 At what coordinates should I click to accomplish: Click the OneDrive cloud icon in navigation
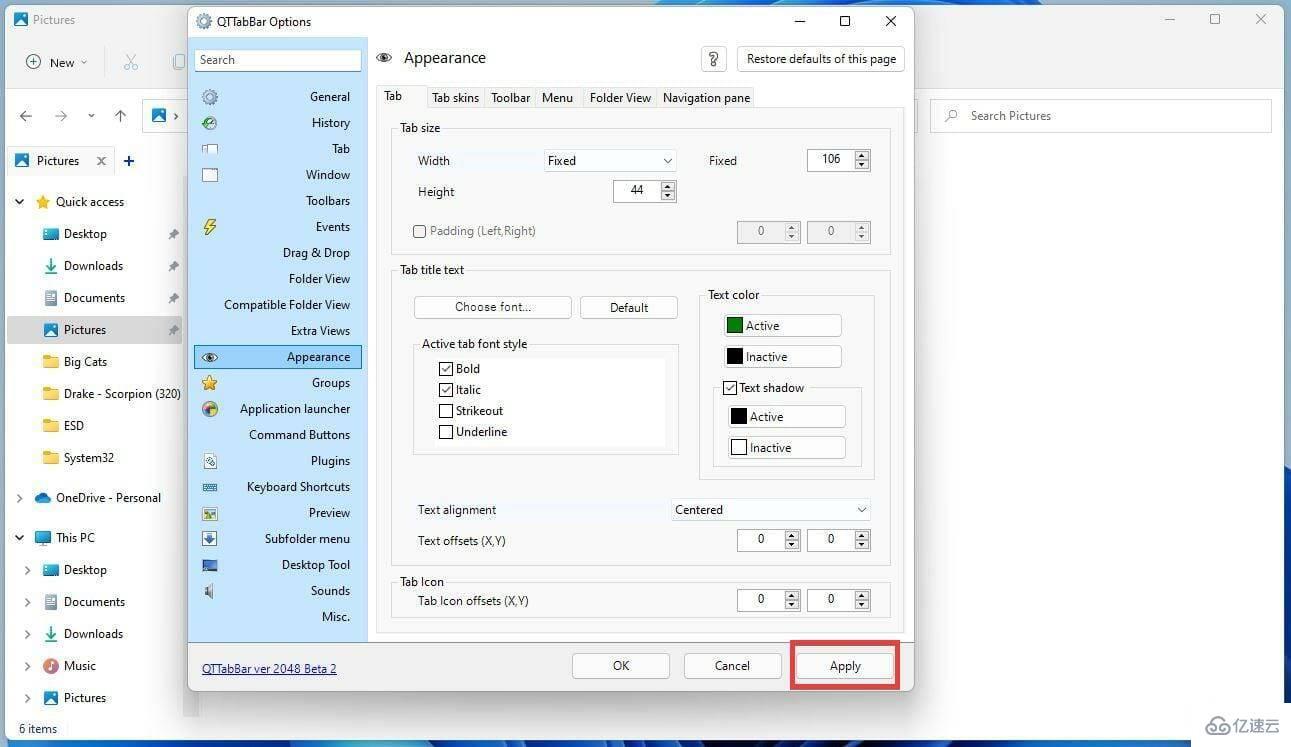[x=43, y=498]
